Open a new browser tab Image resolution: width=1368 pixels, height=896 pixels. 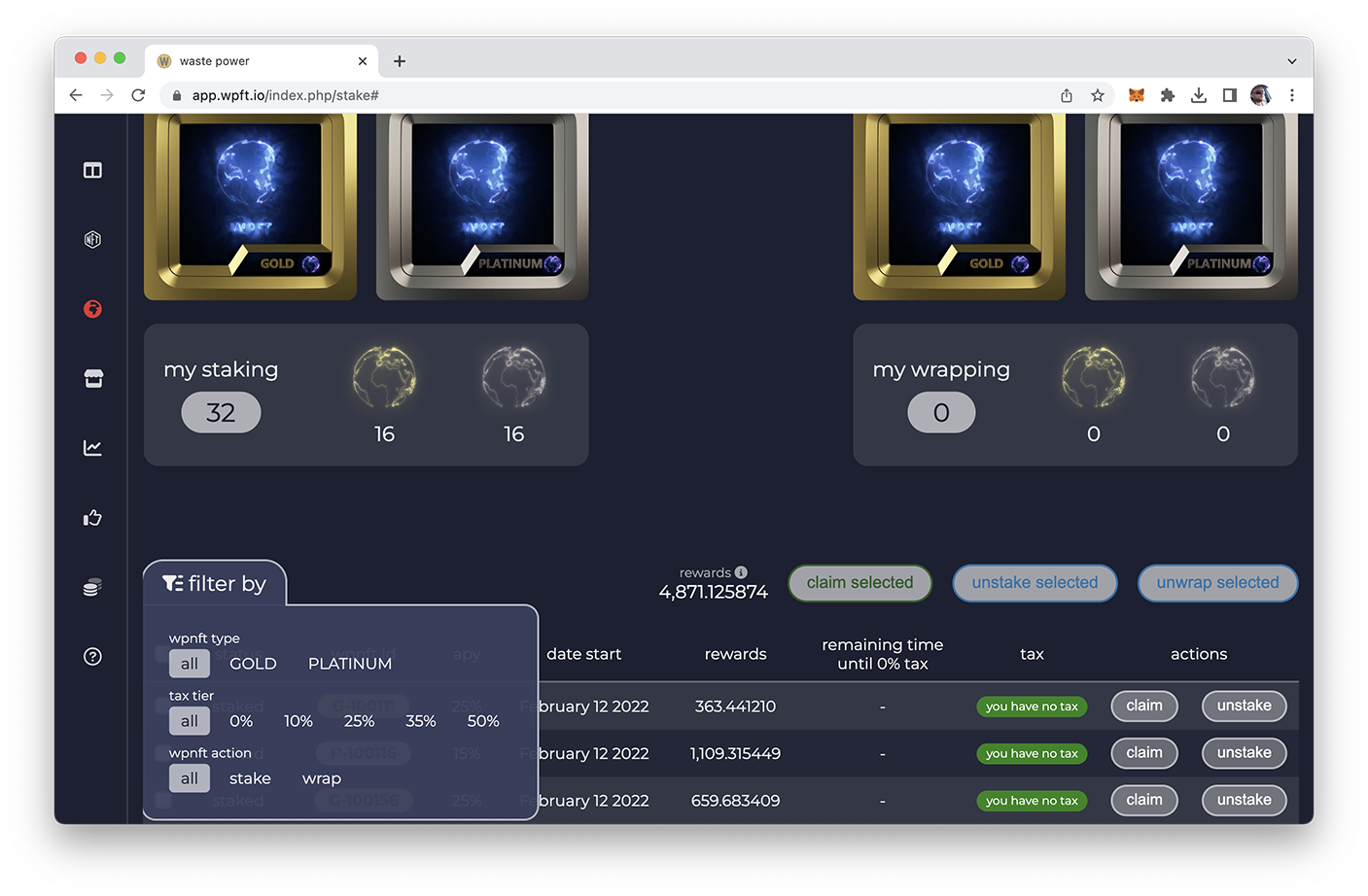400,61
